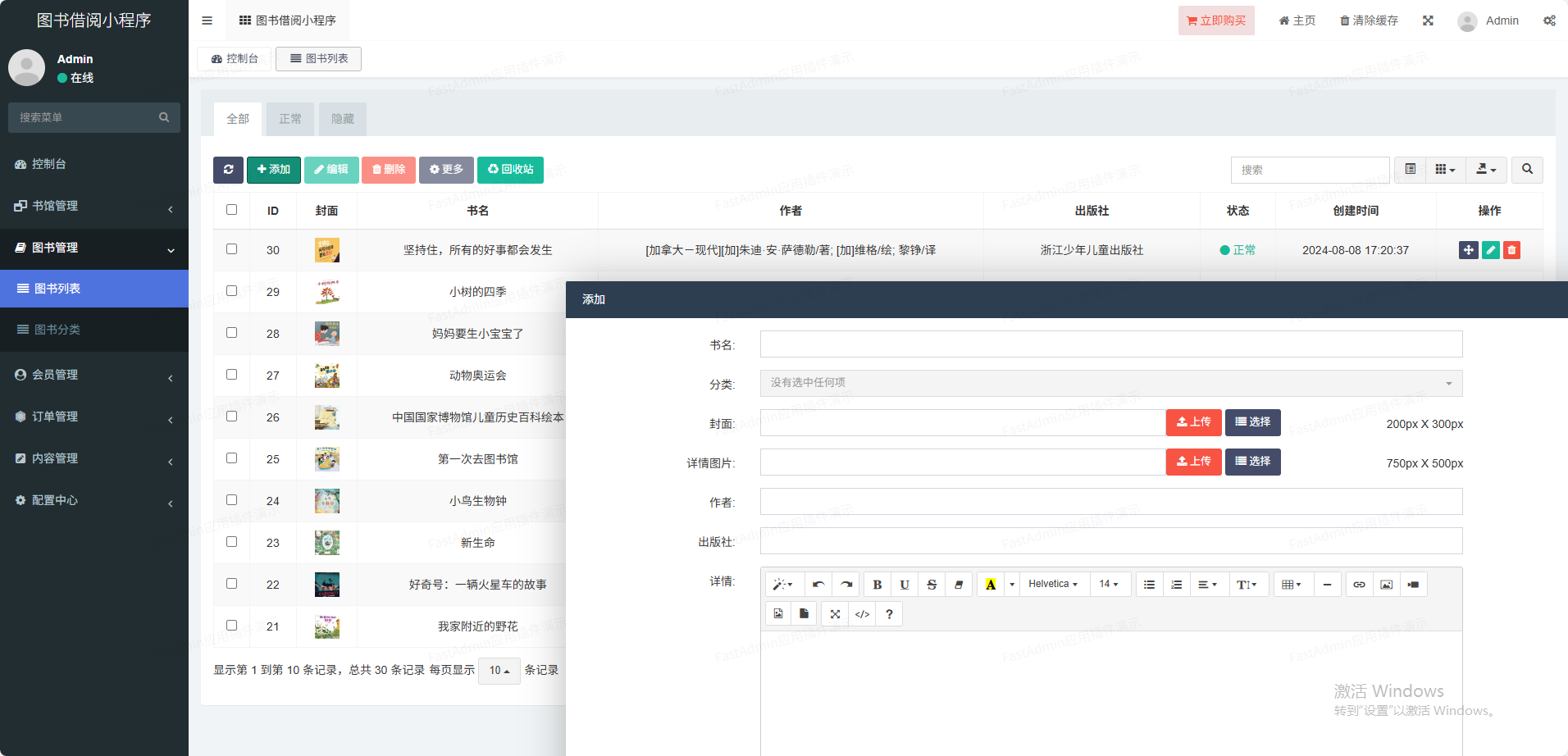Open the yellow highlight color button
This screenshot has width=1568, height=756.
(991, 585)
